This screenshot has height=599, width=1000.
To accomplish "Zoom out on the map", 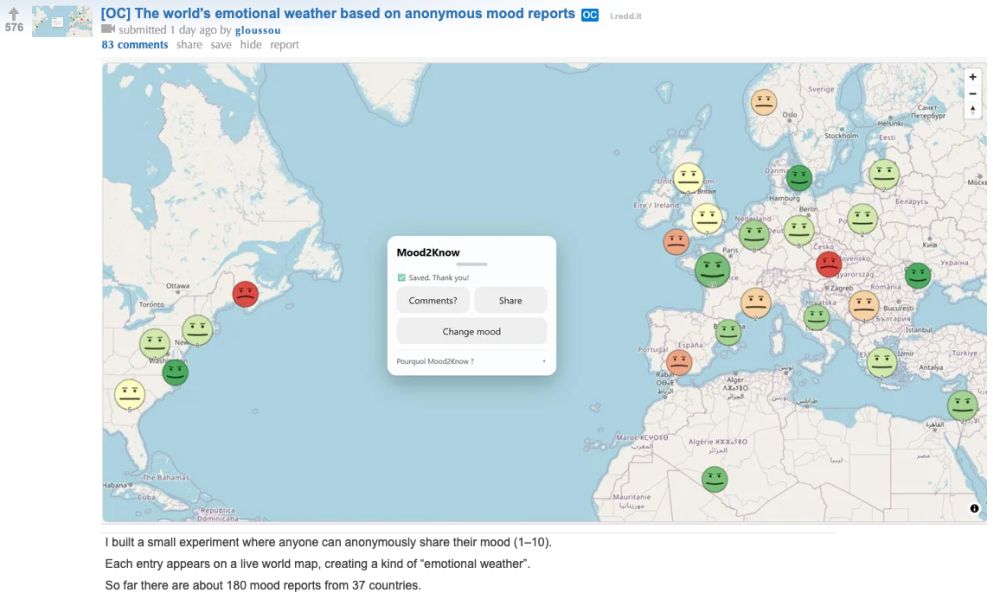I will pyautogui.click(x=973, y=94).
